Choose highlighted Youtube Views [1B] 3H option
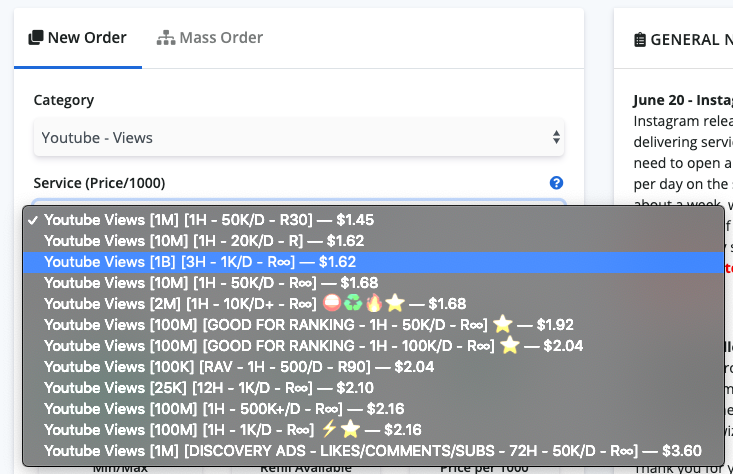 [x=374, y=262]
